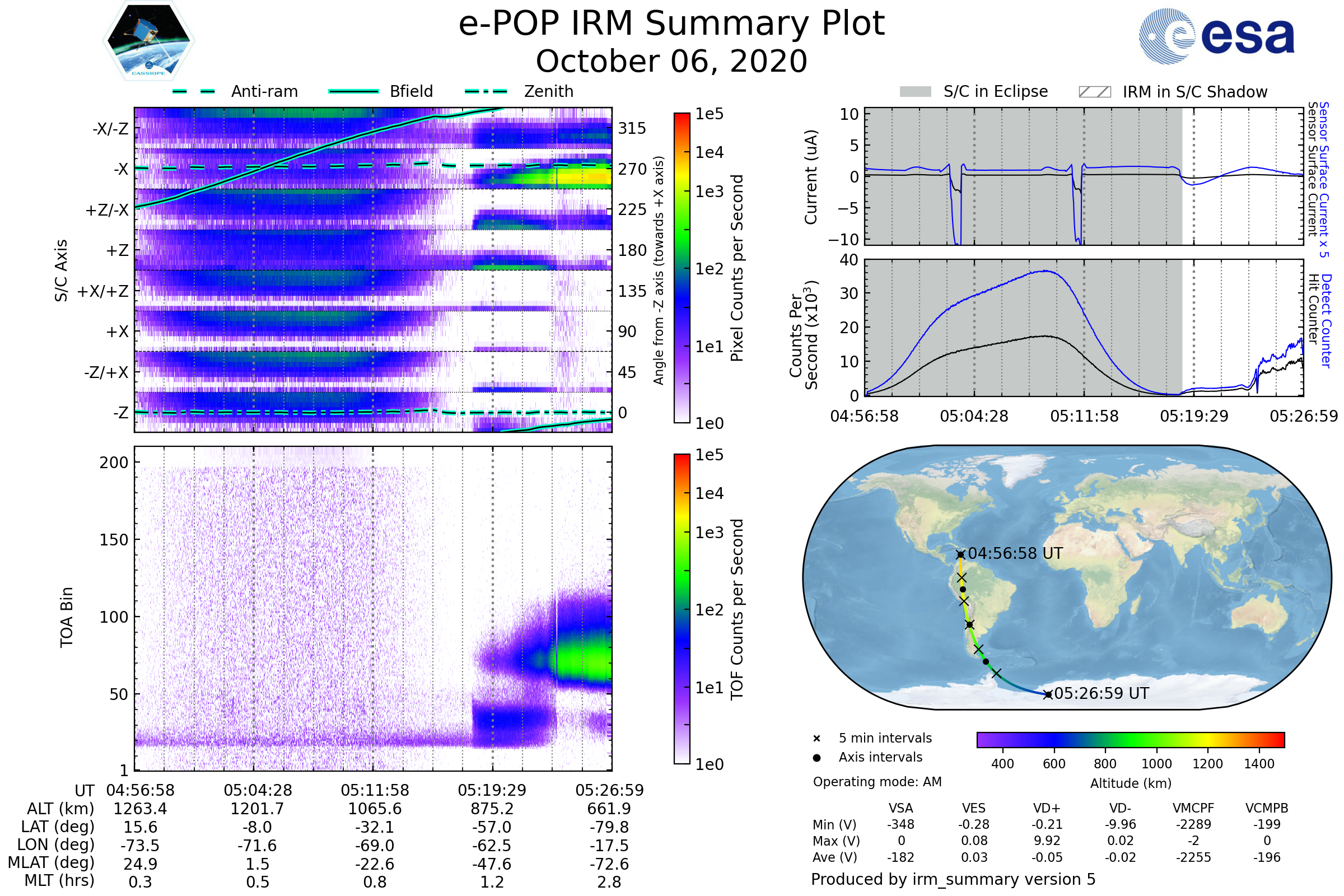The height and width of the screenshot is (896, 1344).
Task: Click the CASSIOPE satellite mission logo
Action: [148, 41]
